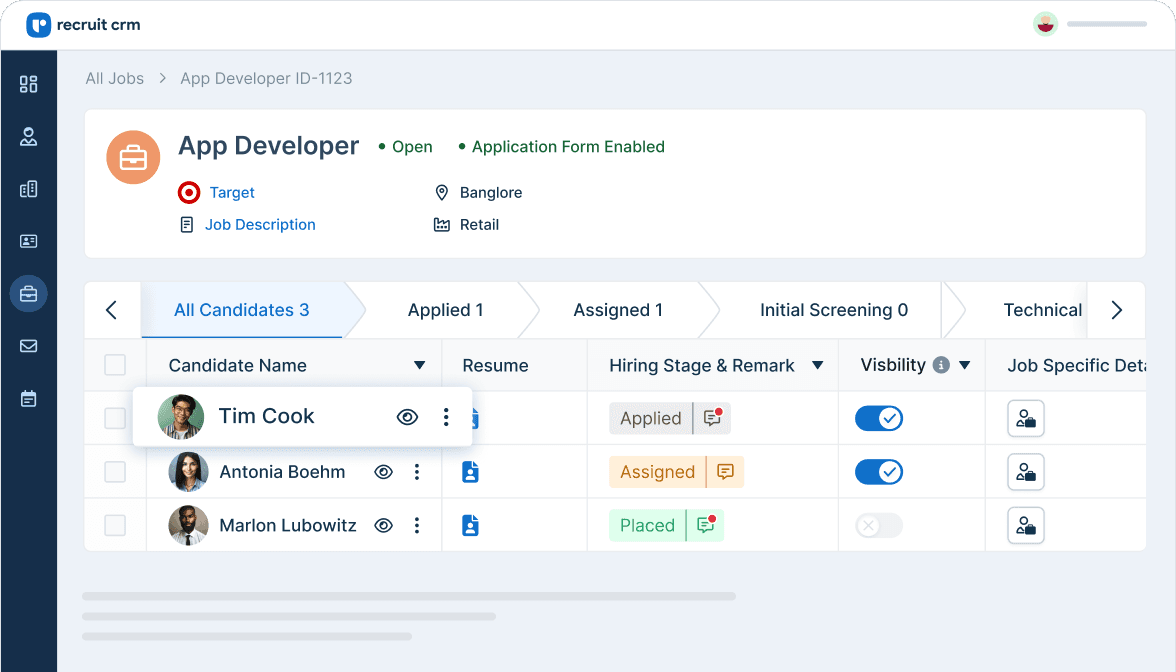Open the mail envelope icon in sidebar
The height and width of the screenshot is (672, 1176).
click(x=28, y=346)
